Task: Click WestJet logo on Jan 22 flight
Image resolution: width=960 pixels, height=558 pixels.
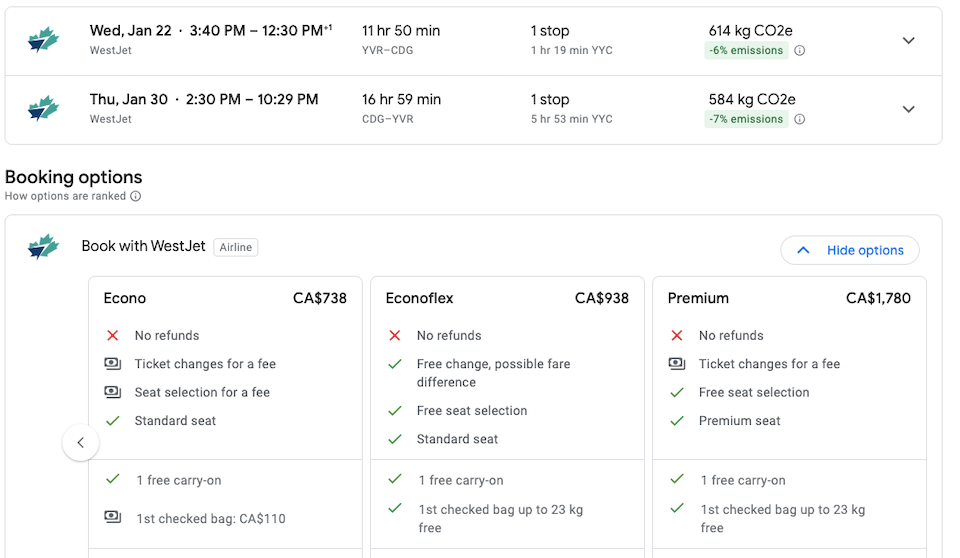Action: coord(43,40)
